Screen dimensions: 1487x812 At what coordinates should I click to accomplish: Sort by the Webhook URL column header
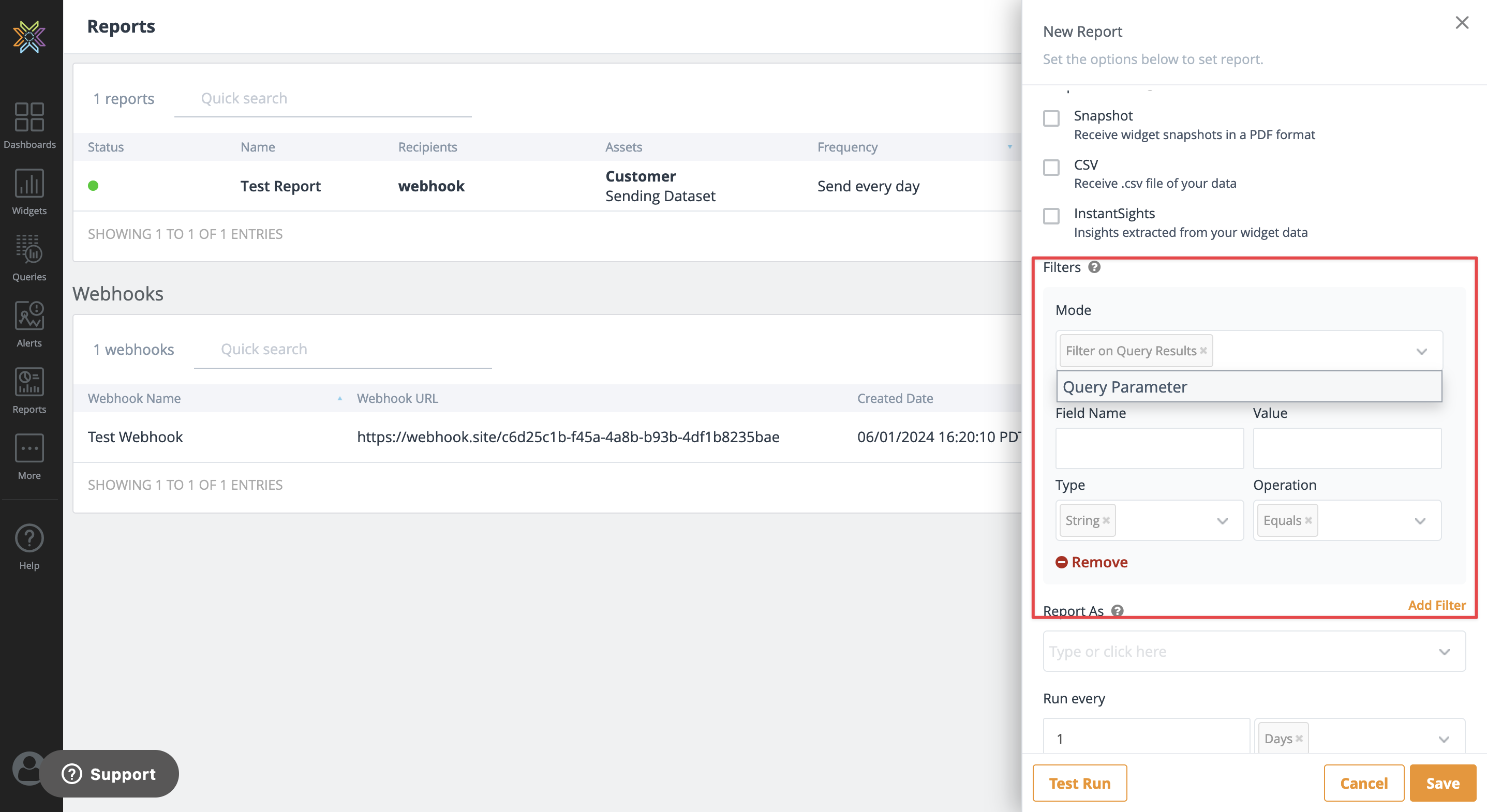pos(397,398)
